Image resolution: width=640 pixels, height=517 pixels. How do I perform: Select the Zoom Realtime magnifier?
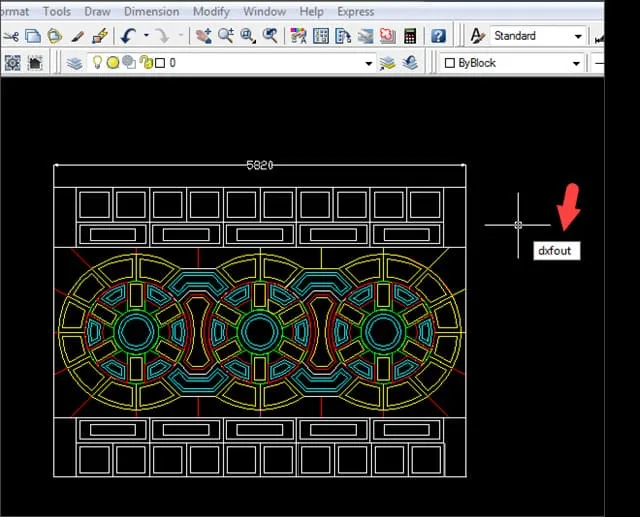coord(226,36)
